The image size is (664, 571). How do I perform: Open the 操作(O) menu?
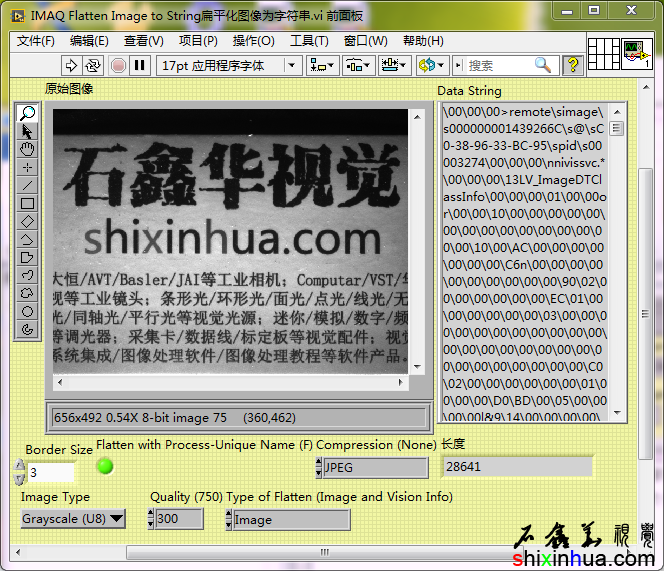[x=254, y=41]
